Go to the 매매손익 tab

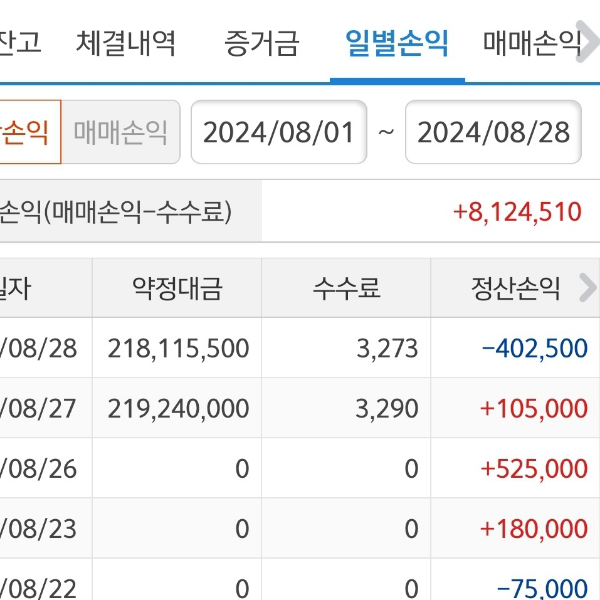tap(532, 43)
